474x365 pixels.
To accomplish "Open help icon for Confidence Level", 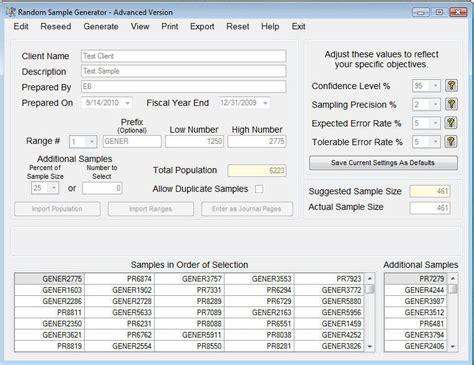I will [451, 86].
